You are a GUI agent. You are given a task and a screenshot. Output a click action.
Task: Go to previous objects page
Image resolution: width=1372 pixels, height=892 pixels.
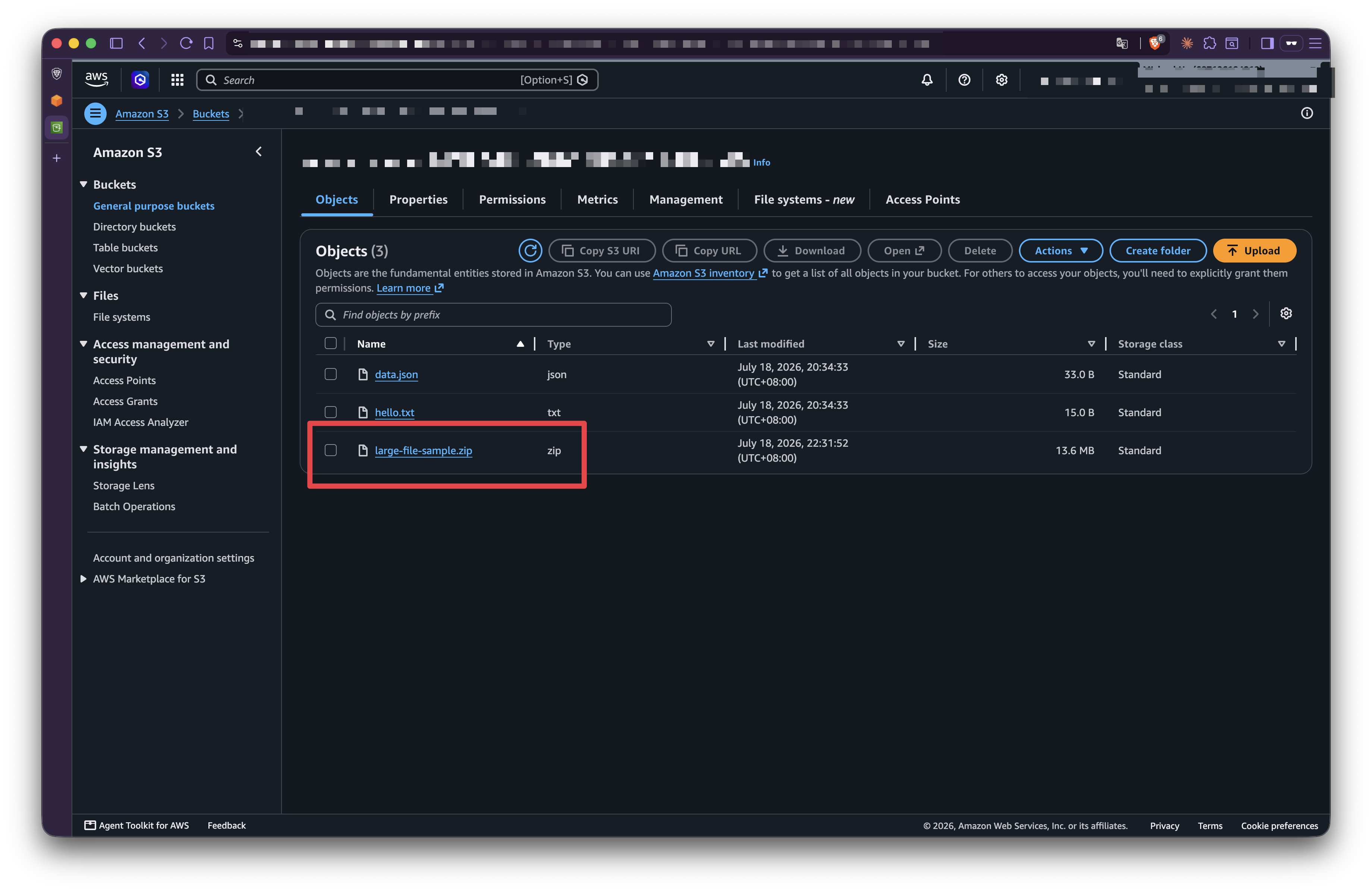point(1214,314)
